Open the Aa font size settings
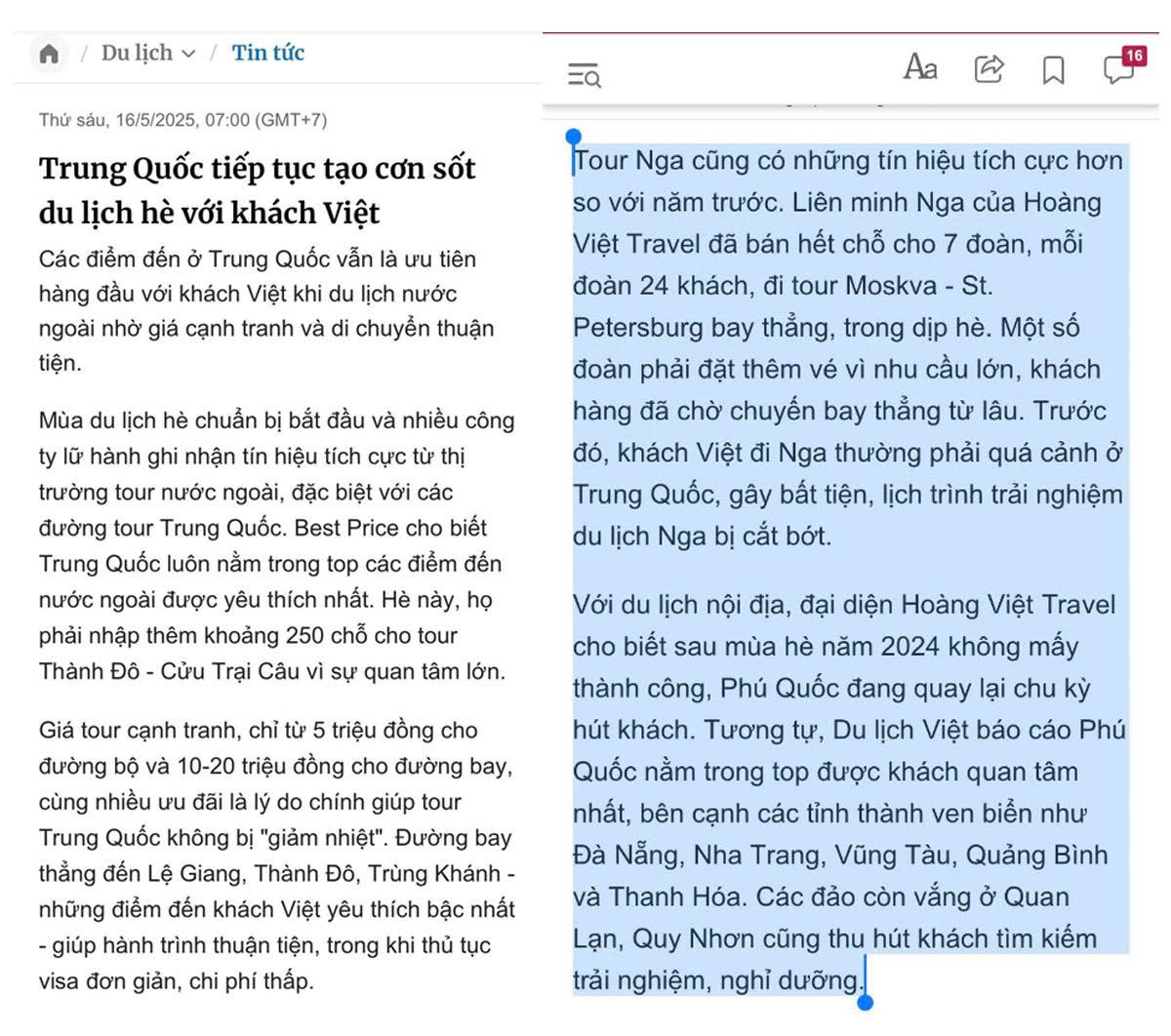Viewport: 1171px width, 1036px height. (920, 67)
